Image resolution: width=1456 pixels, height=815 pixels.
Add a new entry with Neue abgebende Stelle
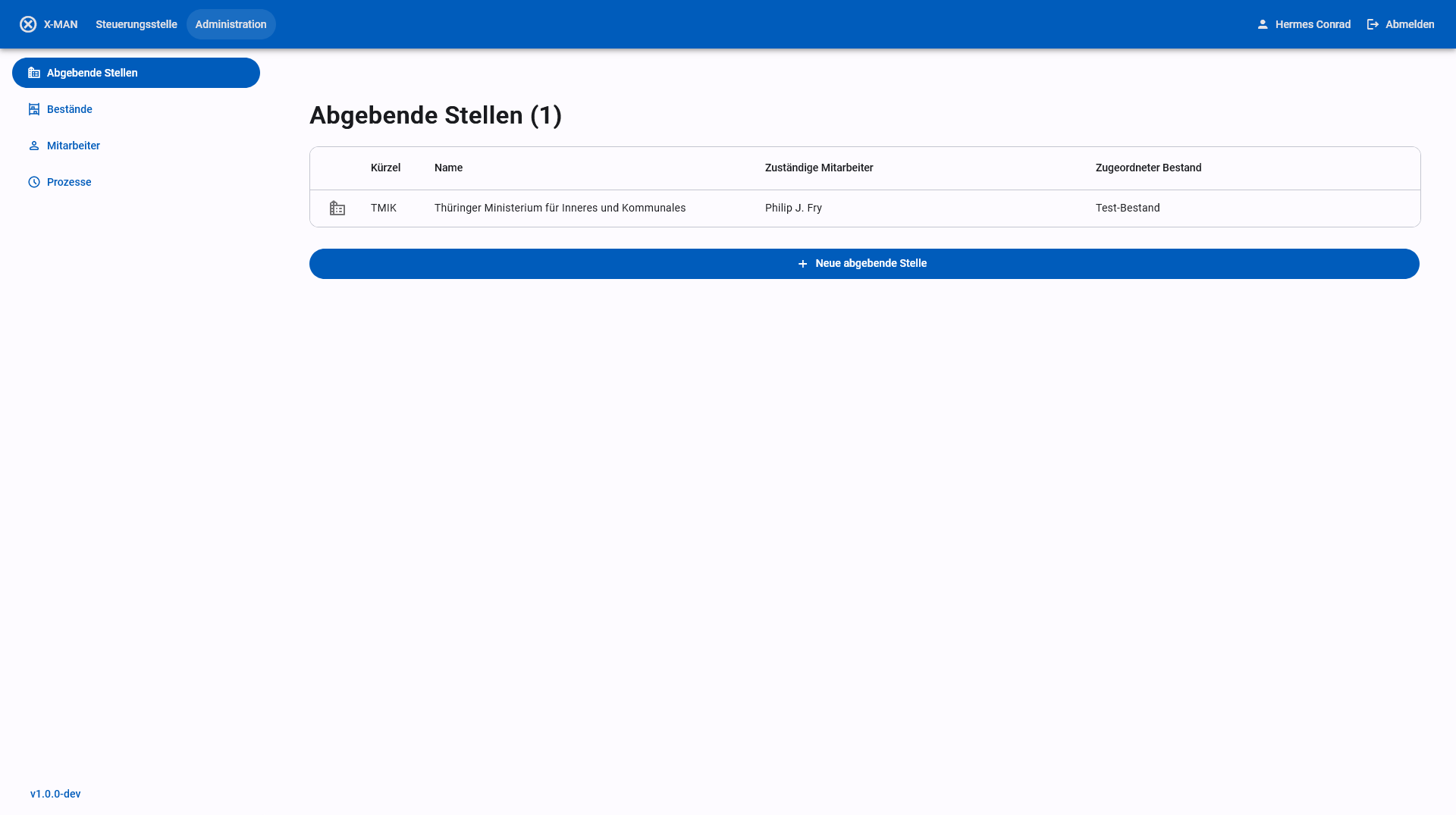coord(864,264)
